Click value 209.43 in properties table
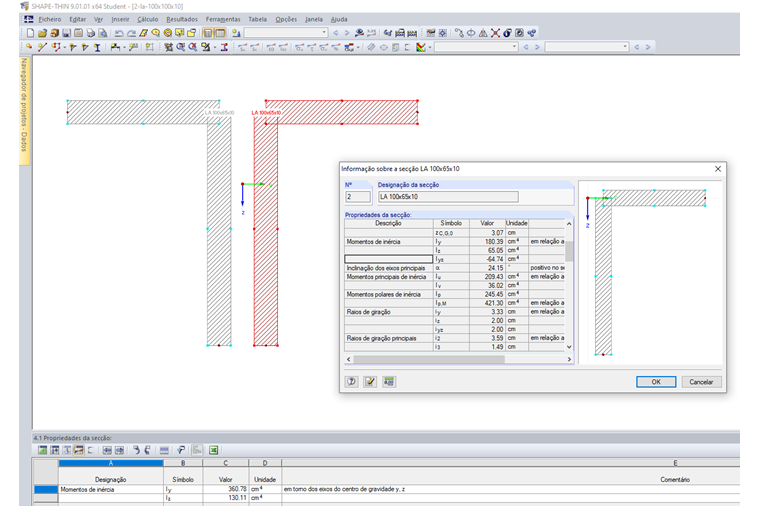This screenshot has width=760, height=506. pyautogui.click(x=487, y=277)
